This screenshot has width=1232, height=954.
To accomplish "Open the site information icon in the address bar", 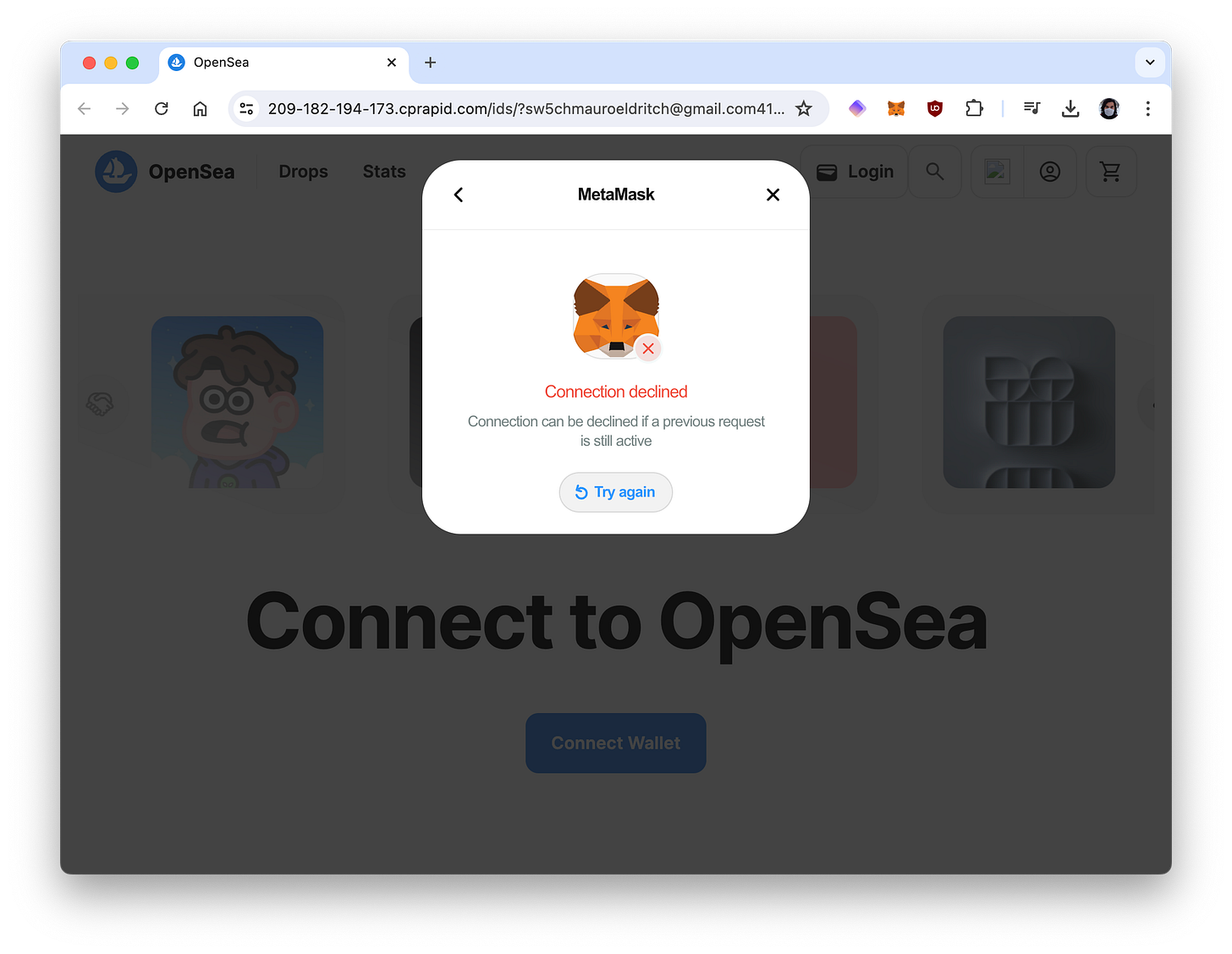I will click(246, 108).
